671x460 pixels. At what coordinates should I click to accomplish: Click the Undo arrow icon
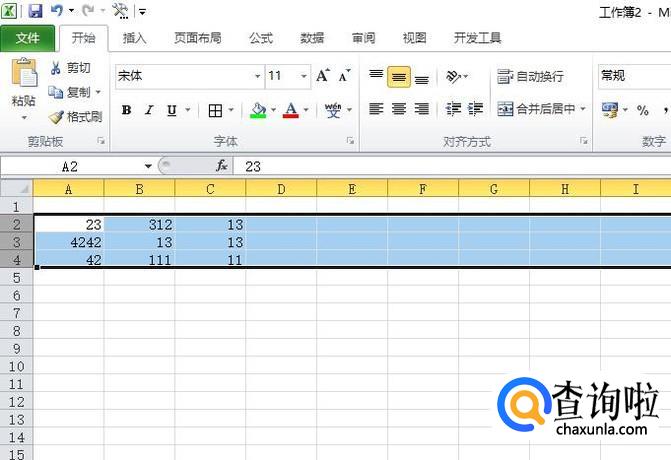pos(57,10)
